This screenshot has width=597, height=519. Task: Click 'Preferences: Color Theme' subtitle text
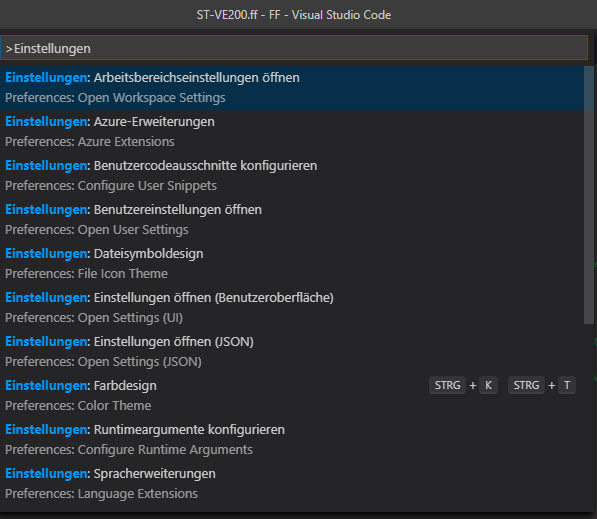[78, 406]
